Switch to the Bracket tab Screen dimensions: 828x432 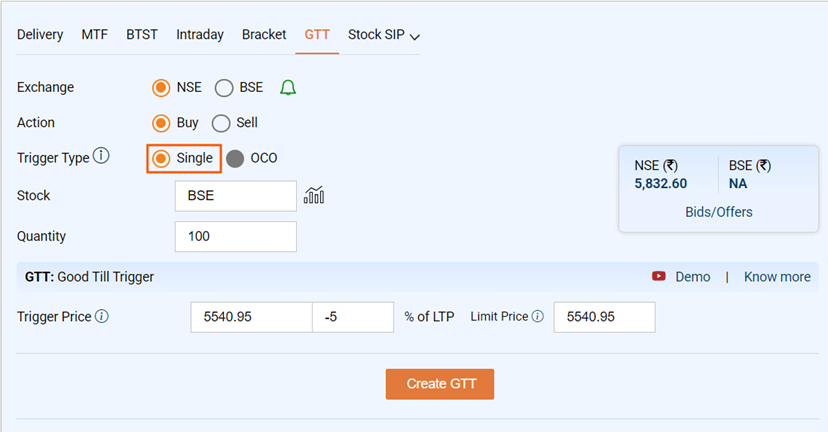point(264,35)
